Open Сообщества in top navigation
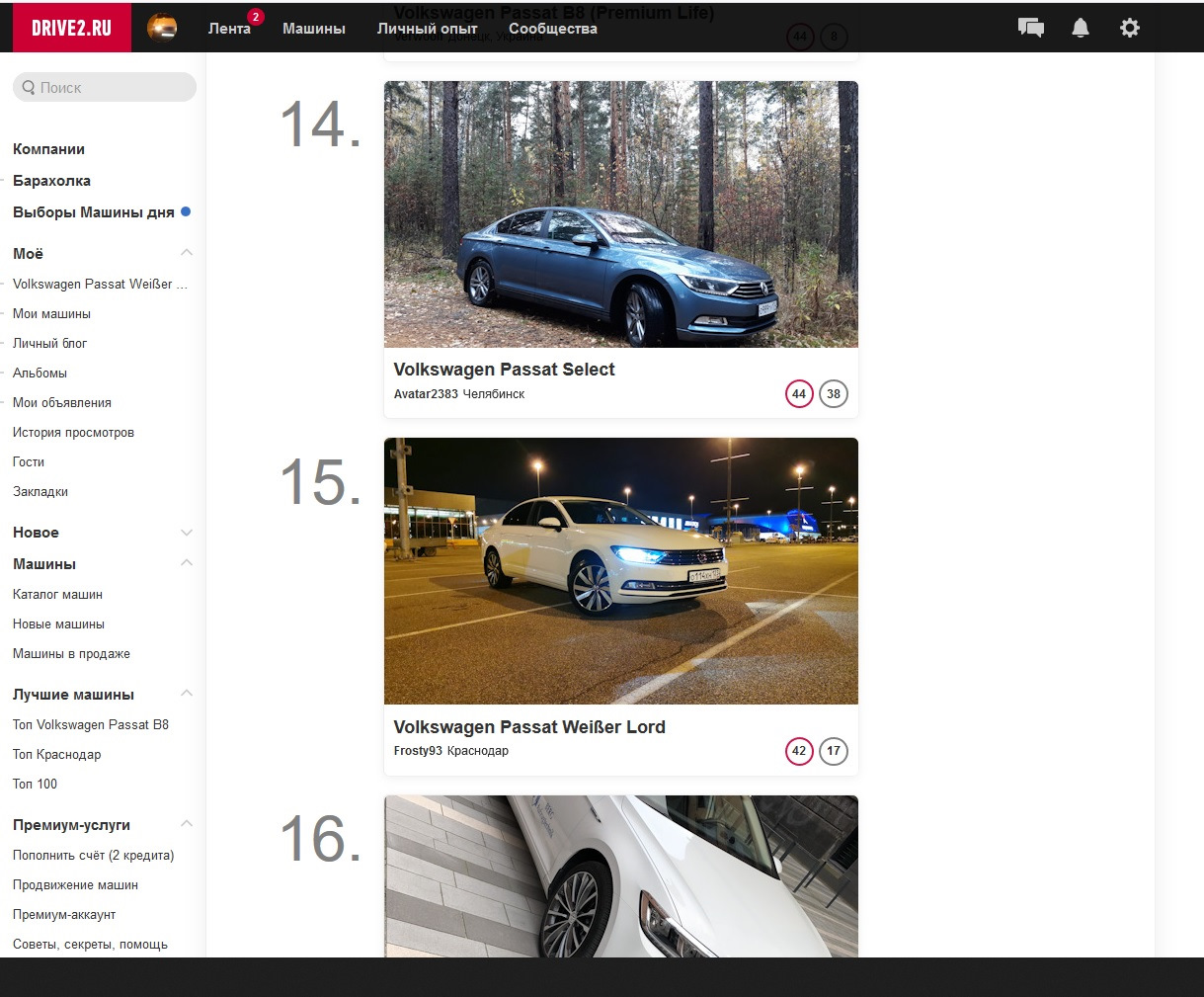Image resolution: width=1204 pixels, height=997 pixels. point(553,29)
